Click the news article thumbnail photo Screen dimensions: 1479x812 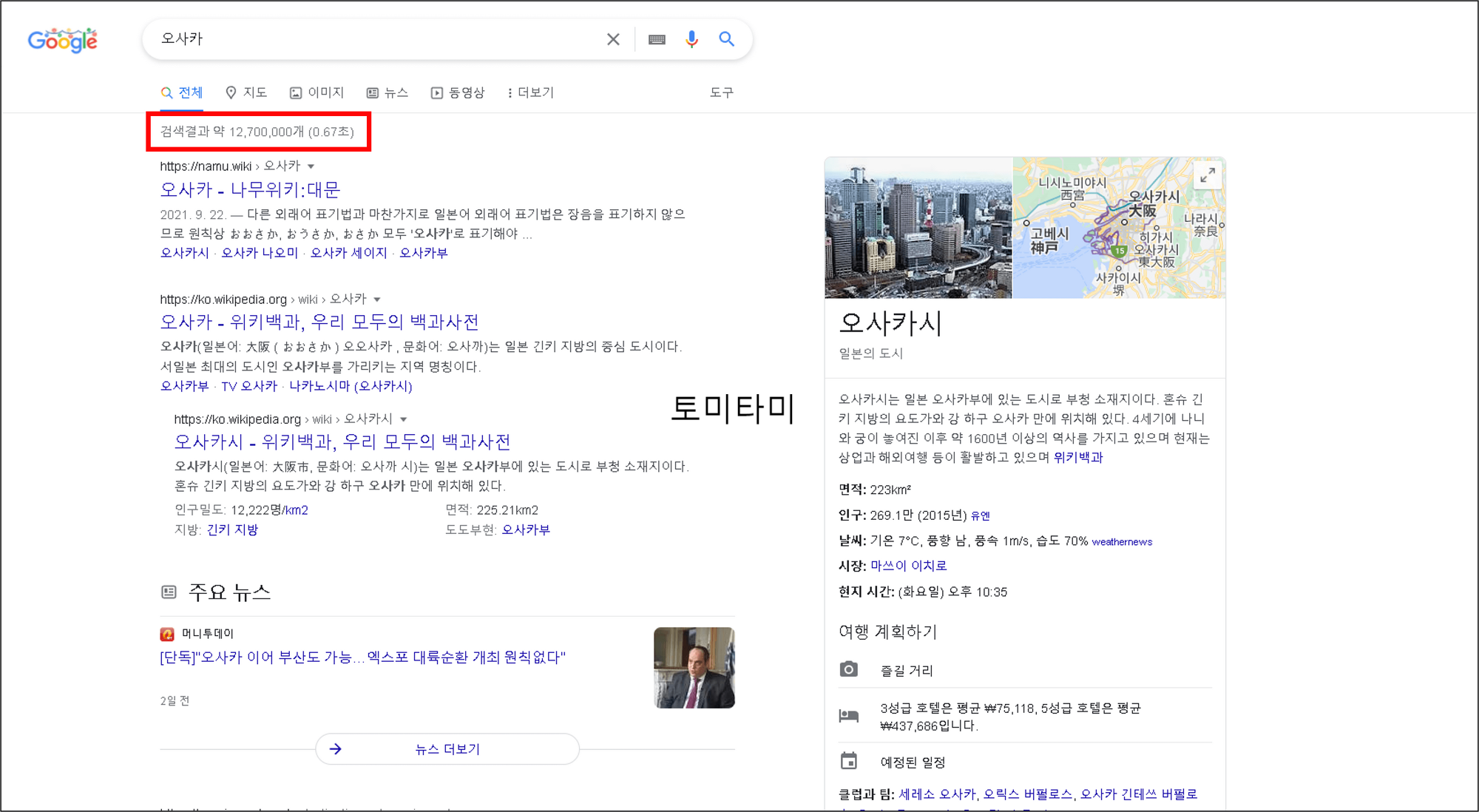(x=694, y=668)
